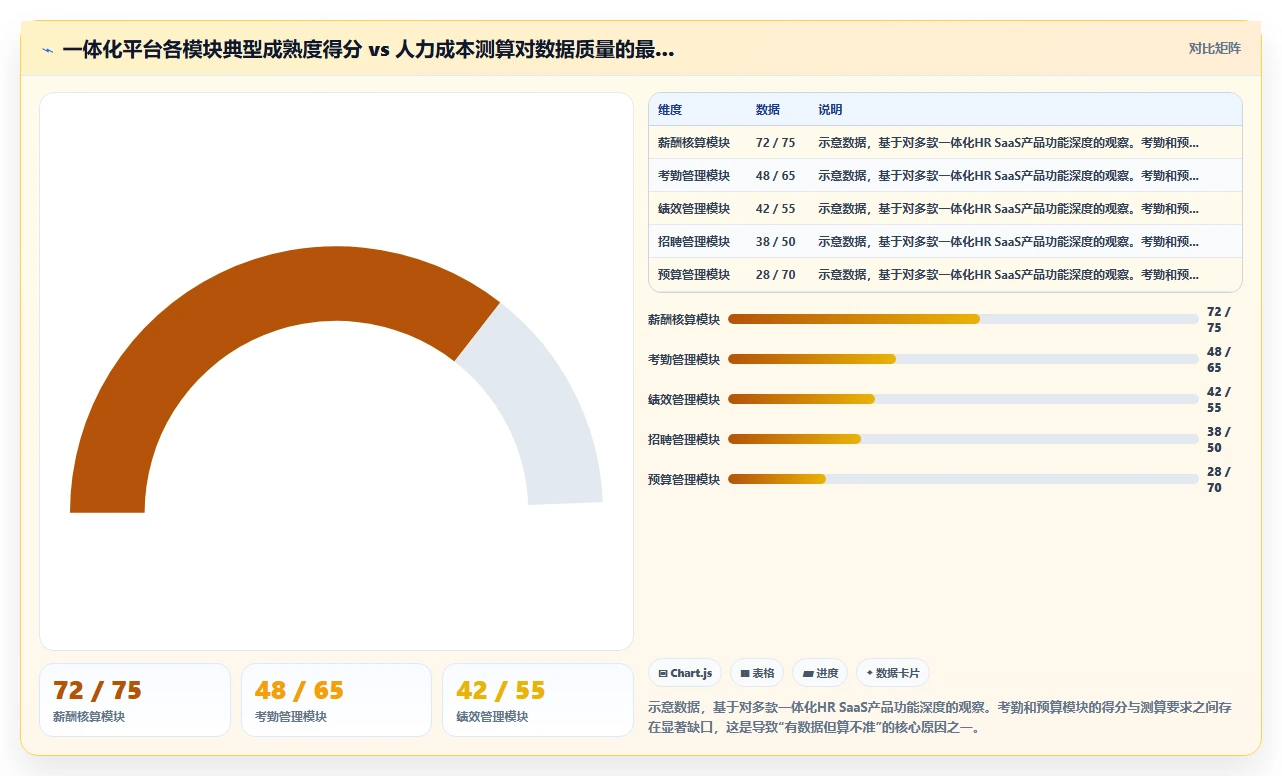Select the 数据卡片 chip
This screenshot has height=776, width=1282.
point(893,673)
